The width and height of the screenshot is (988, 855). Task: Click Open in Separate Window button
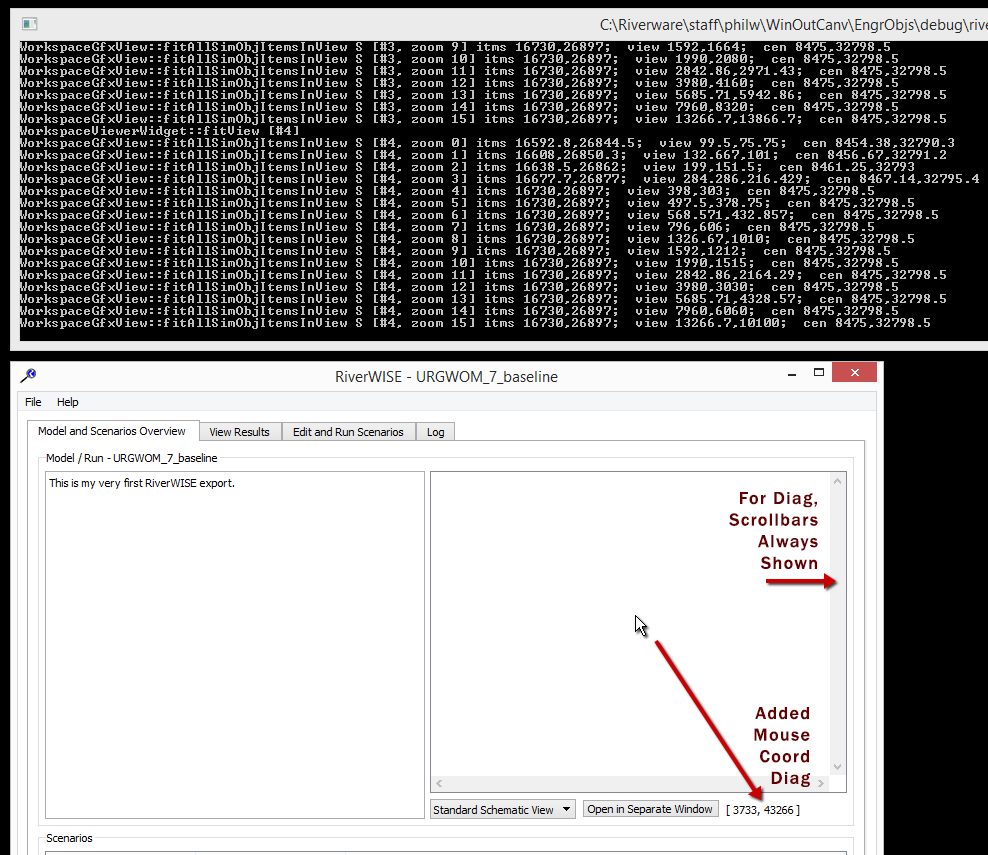point(650,809)
